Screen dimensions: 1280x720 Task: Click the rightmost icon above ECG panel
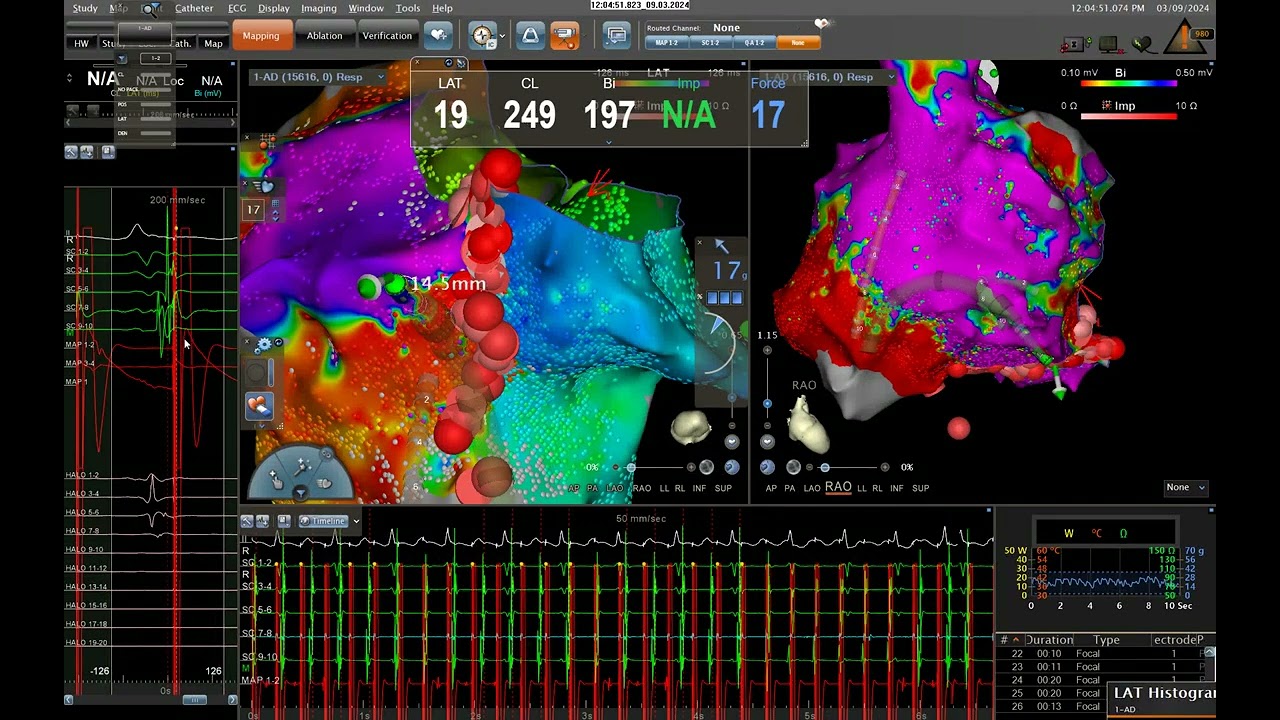point(284,521)
